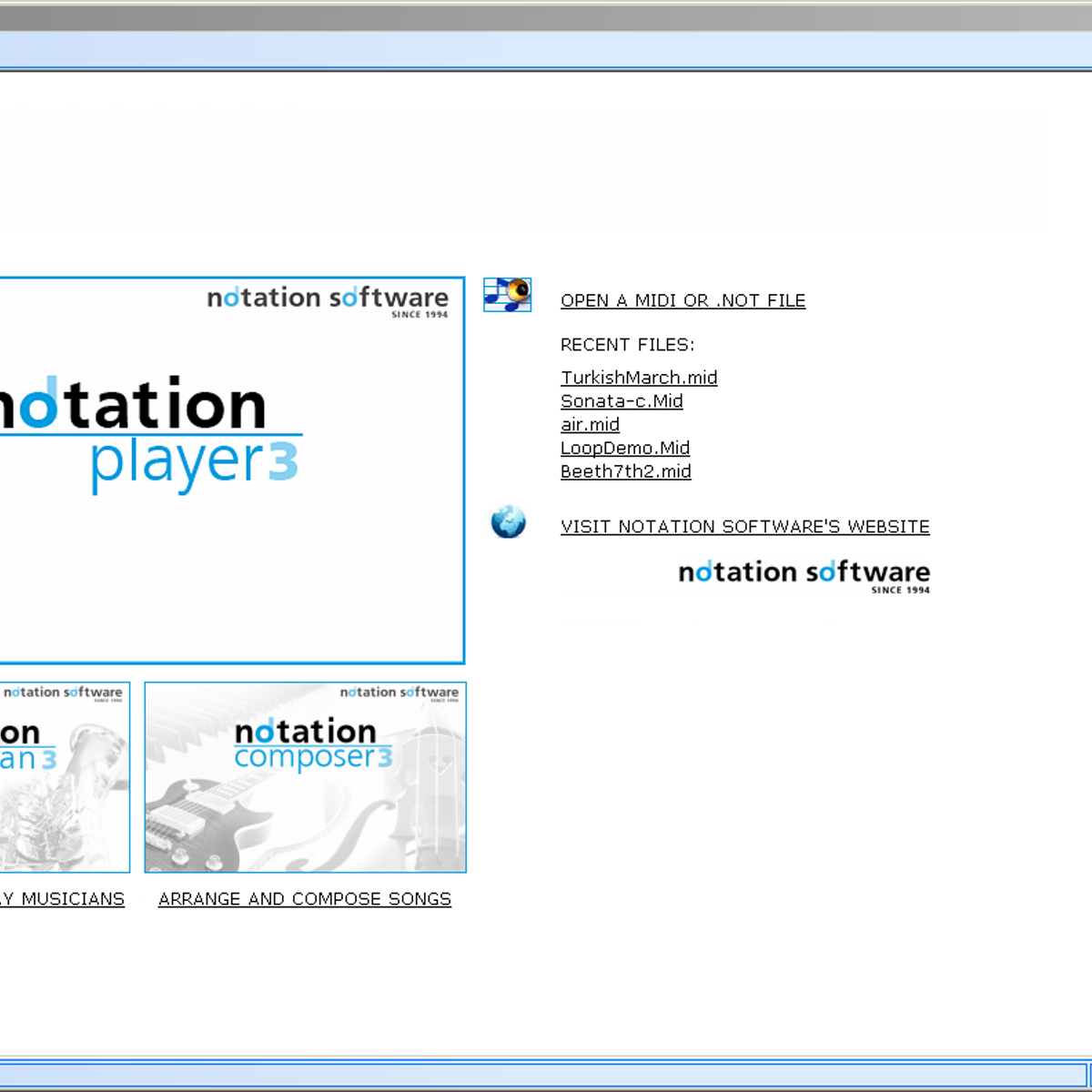This screenshot has height=1092, width=1092.
Task: Click the Notation Player 3 banner
Action: click(232, 470)
